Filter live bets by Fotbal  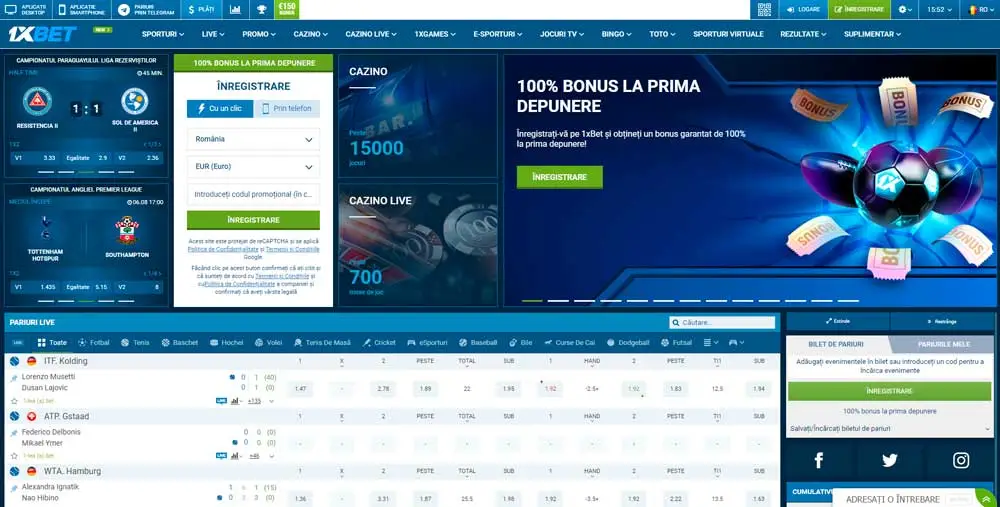93,342
